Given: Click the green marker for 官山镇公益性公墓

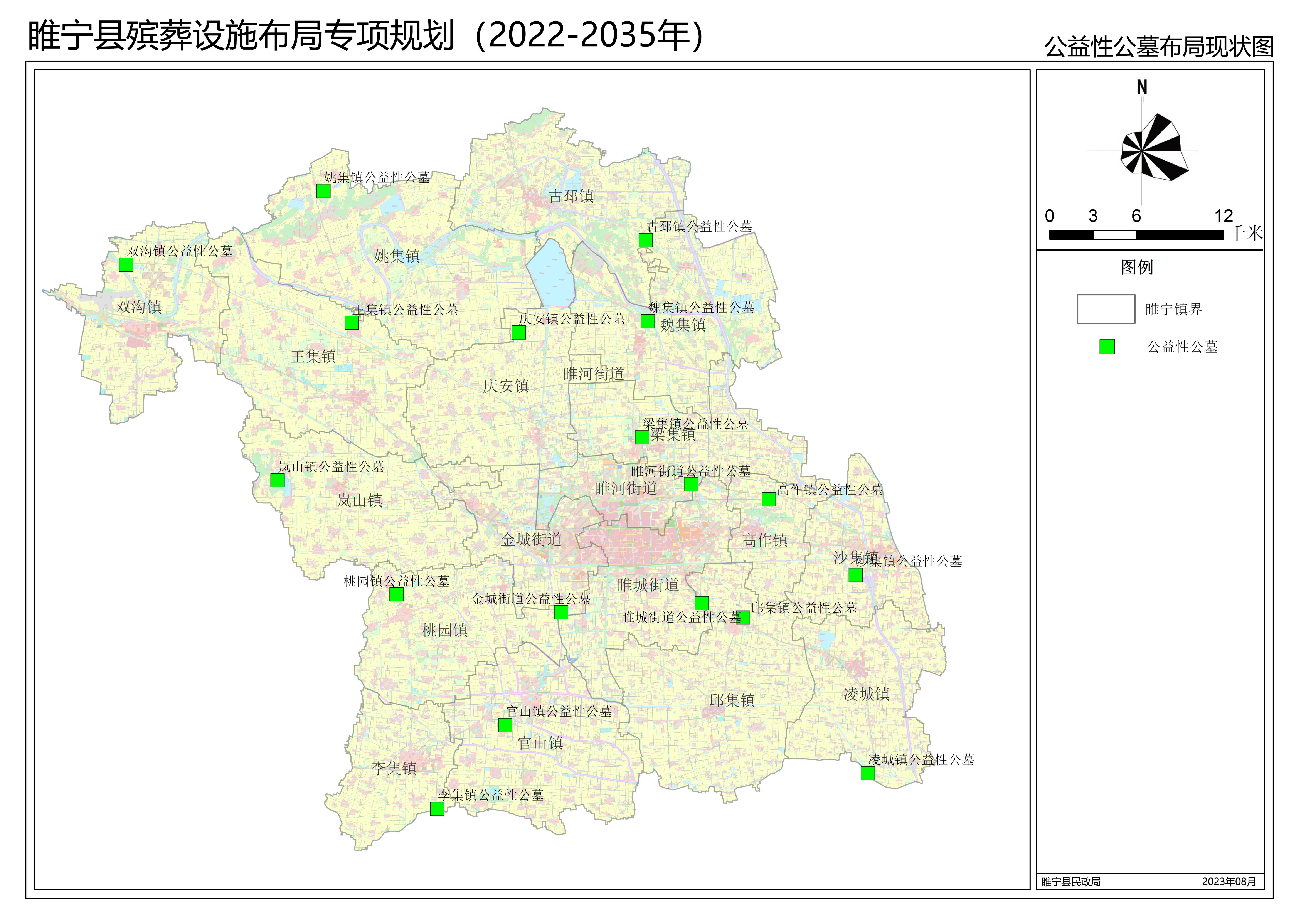Looking at the screenshot, I should pyautogui.click(x=505, y=725).
